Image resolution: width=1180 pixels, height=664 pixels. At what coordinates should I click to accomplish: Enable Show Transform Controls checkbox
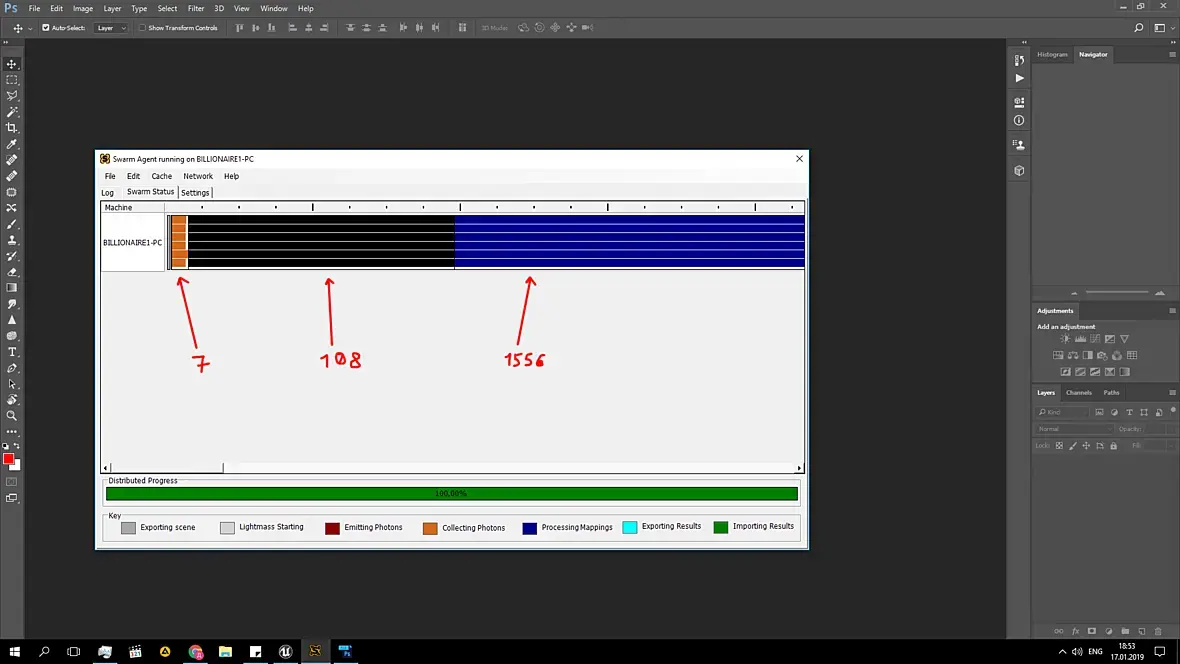coord(142,28)
